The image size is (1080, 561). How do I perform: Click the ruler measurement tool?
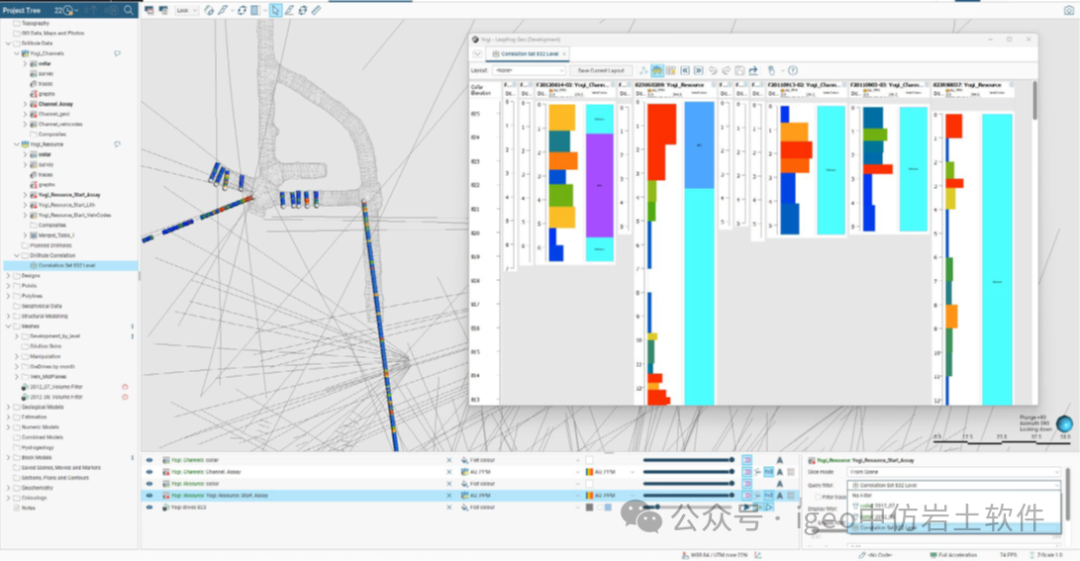[317, 10]
